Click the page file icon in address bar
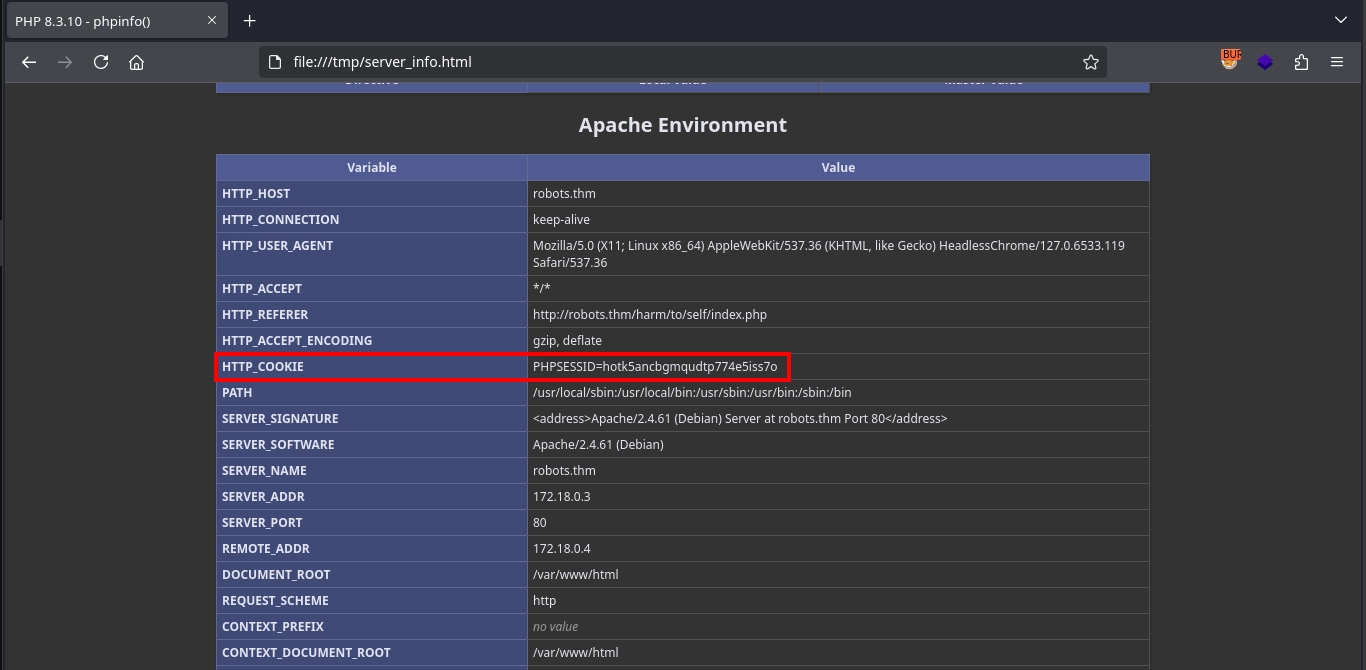Viewport: 1366px width, 670px height. pyautogui.click(x=275, y=62)
